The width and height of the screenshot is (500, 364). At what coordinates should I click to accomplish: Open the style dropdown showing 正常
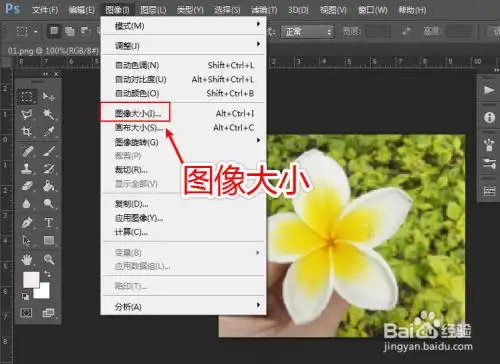307,32
